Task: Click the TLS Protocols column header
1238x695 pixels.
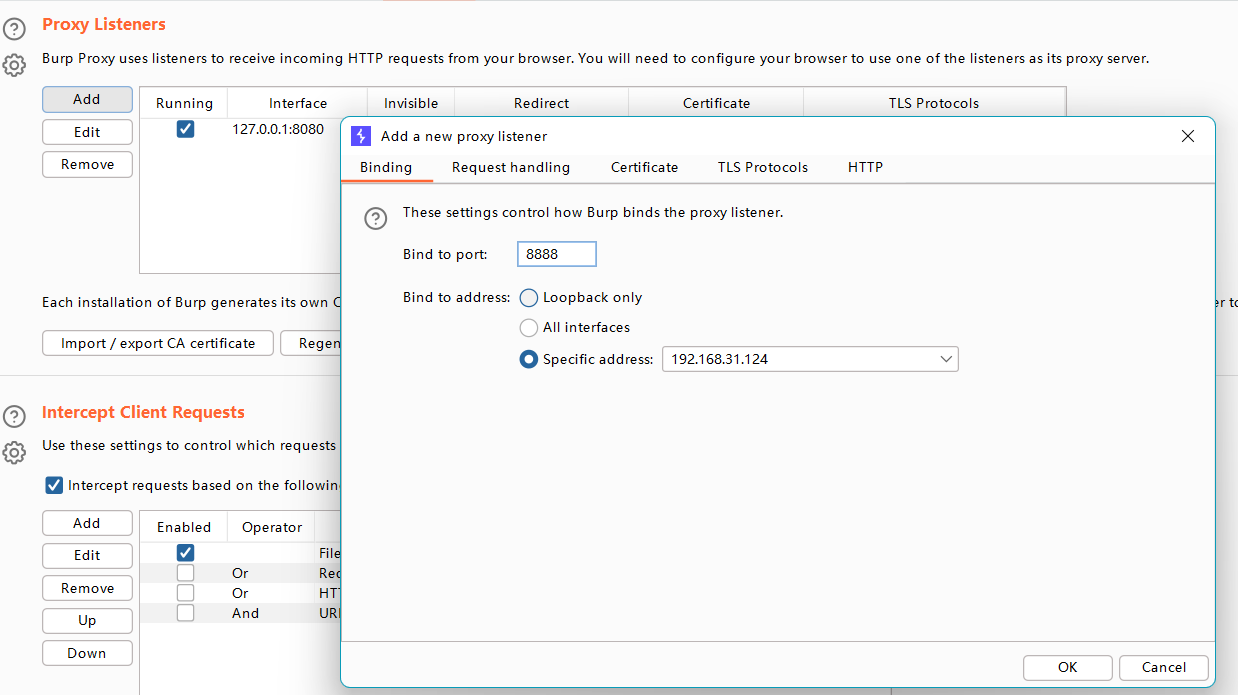Action: [934, 103]
